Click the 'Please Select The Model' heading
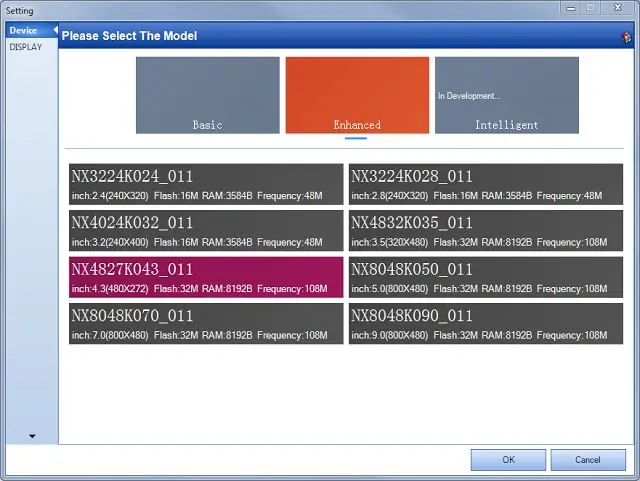Image resolution: width=640 pixels, height=481 pixels. pyautogui.click(x=129, y=36)
